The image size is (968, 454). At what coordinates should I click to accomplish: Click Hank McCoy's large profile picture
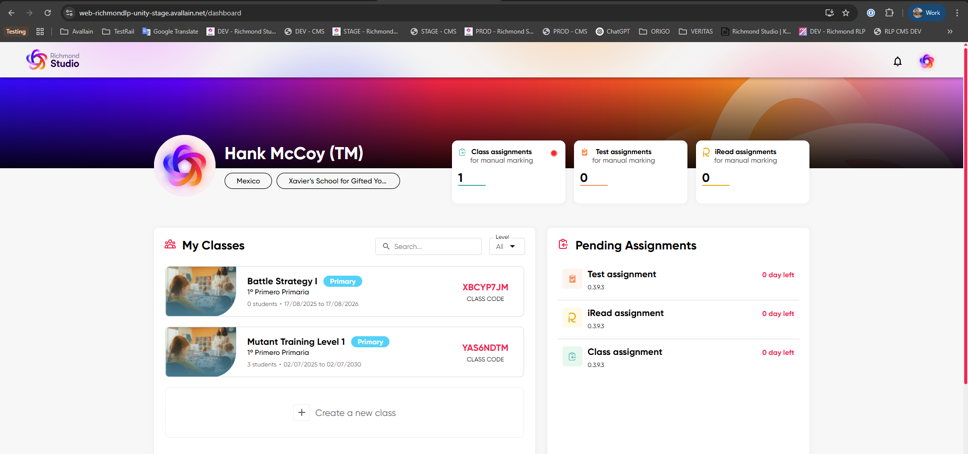coord(185,165)
